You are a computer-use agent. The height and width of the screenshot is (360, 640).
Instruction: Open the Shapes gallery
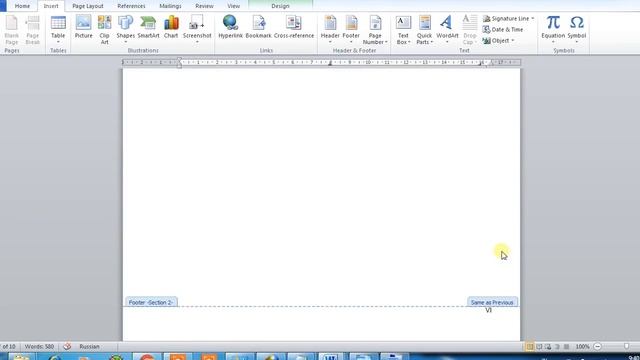pyautogui.click(x=125, y=30)
